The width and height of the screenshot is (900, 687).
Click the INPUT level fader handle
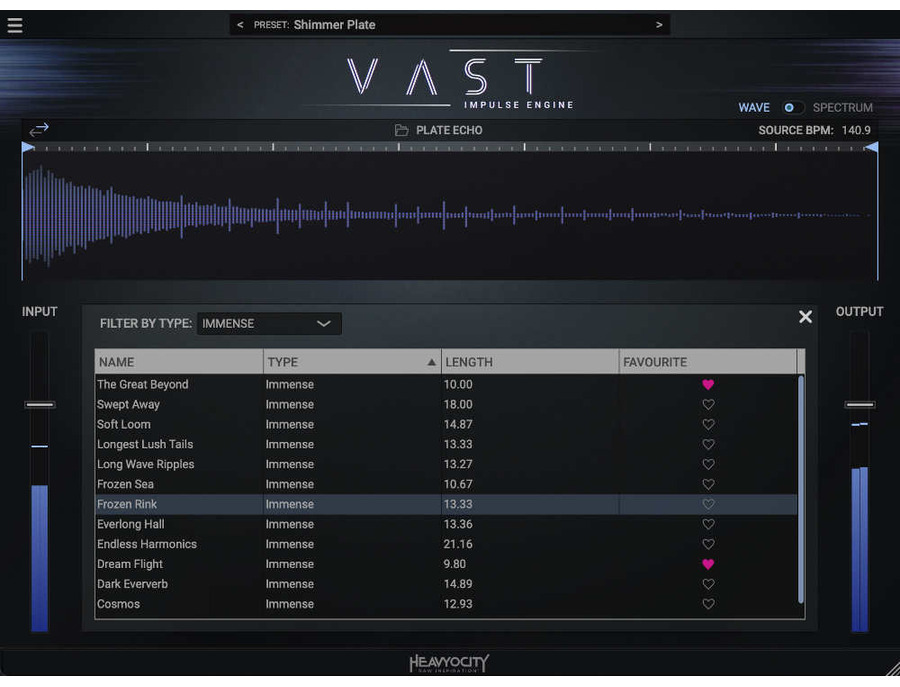click(x=40, y=405)
